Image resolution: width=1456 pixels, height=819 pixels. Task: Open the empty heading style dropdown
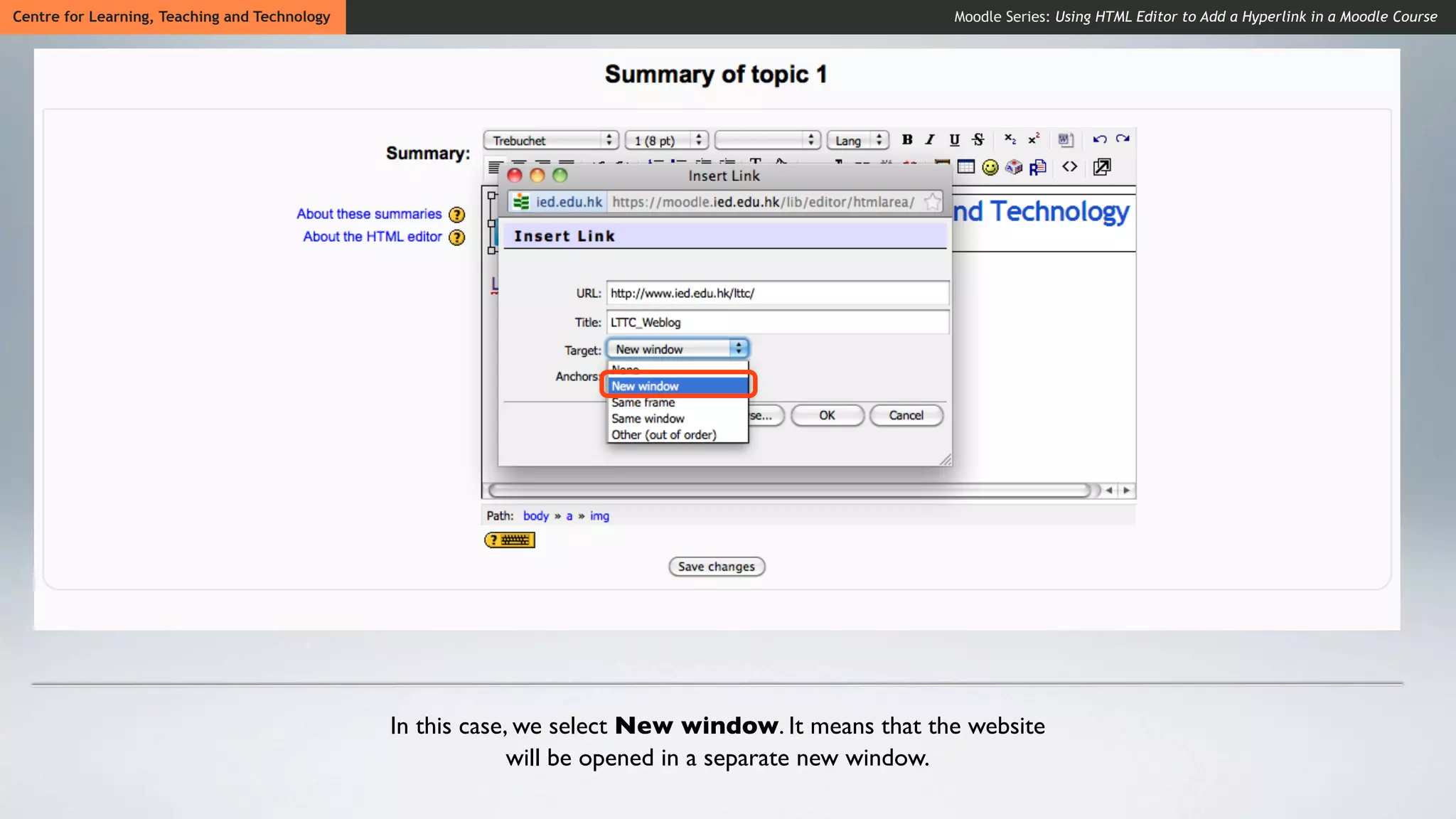(767, 141)
